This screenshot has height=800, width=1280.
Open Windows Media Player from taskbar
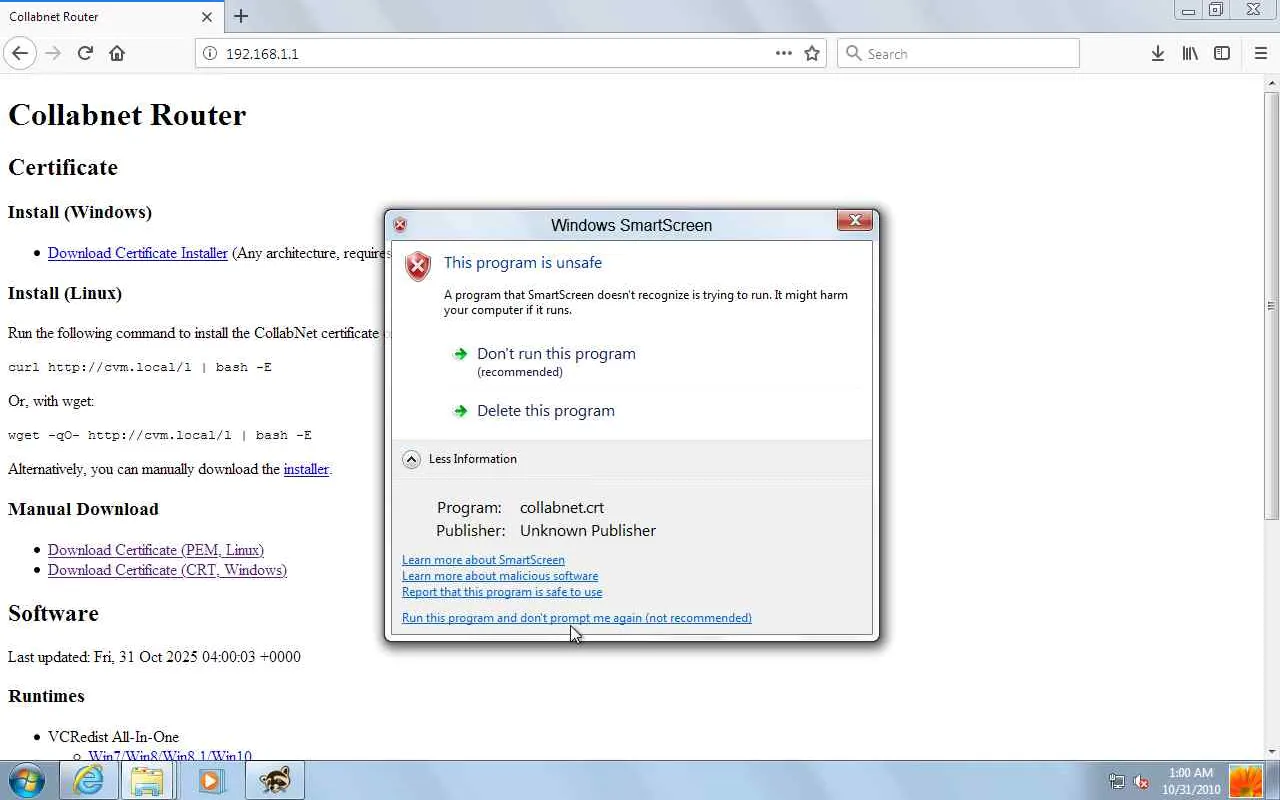pyautogui.click(x=211, y=780)
